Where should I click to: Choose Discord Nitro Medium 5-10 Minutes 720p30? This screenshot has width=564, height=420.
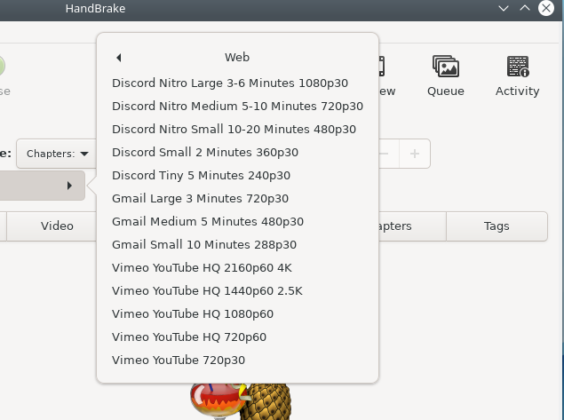pyautogui.click(x=237, y=106)
